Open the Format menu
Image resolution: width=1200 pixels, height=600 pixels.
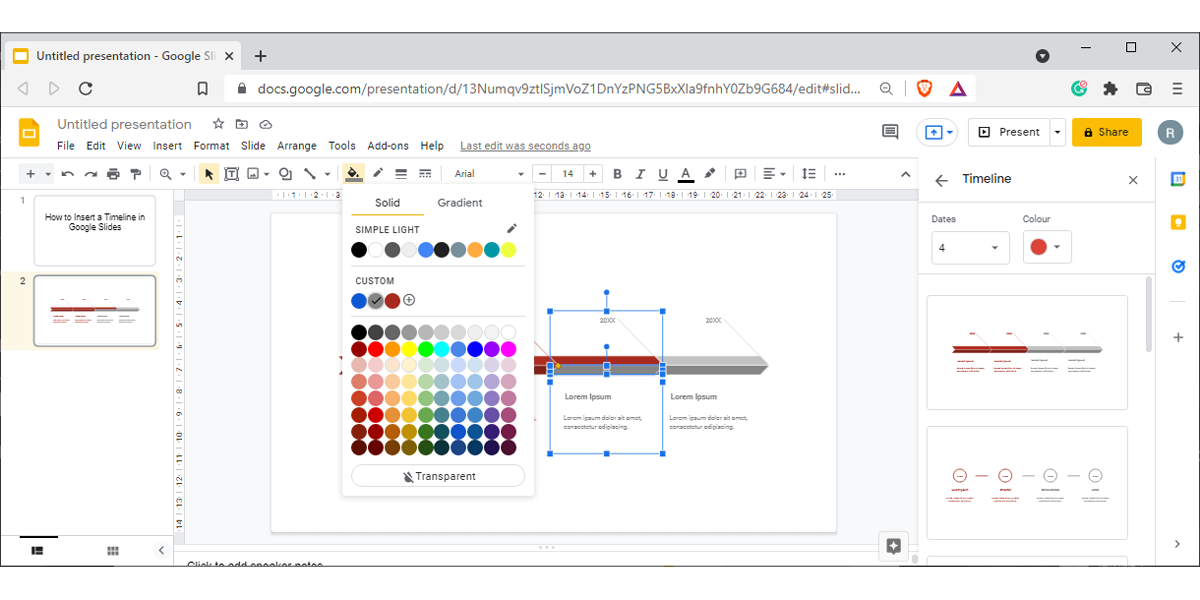click(x=211, y=146)
